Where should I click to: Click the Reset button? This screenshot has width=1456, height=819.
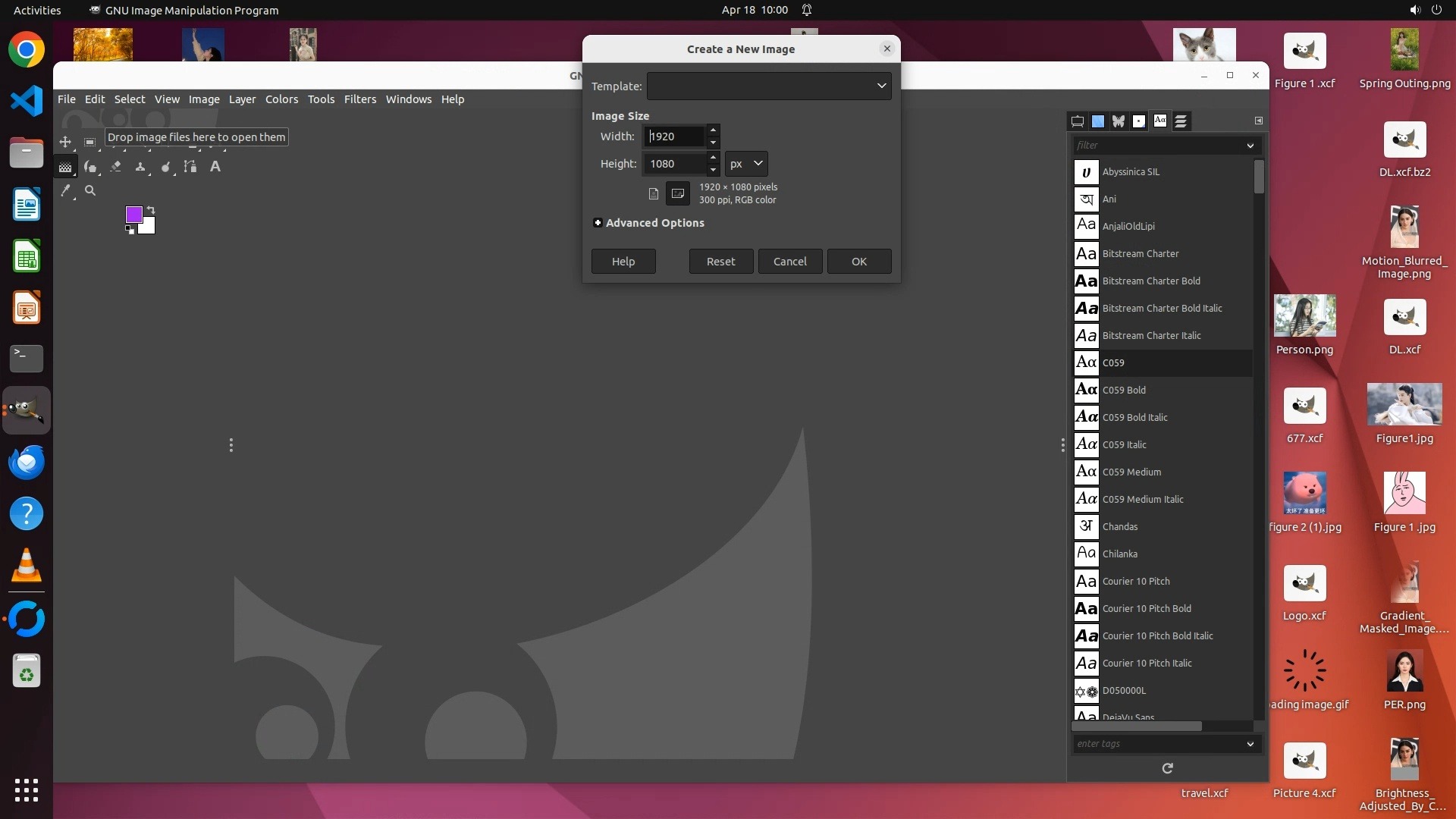point(720,261)
